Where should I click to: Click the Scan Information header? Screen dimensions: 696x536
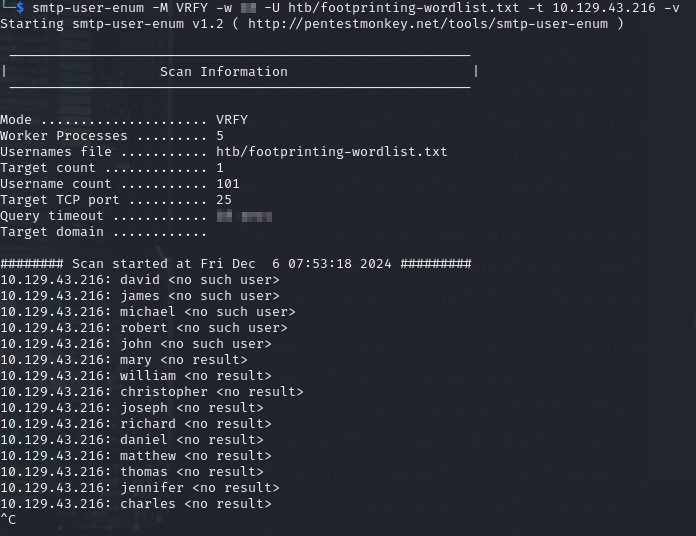coord(224,71)
